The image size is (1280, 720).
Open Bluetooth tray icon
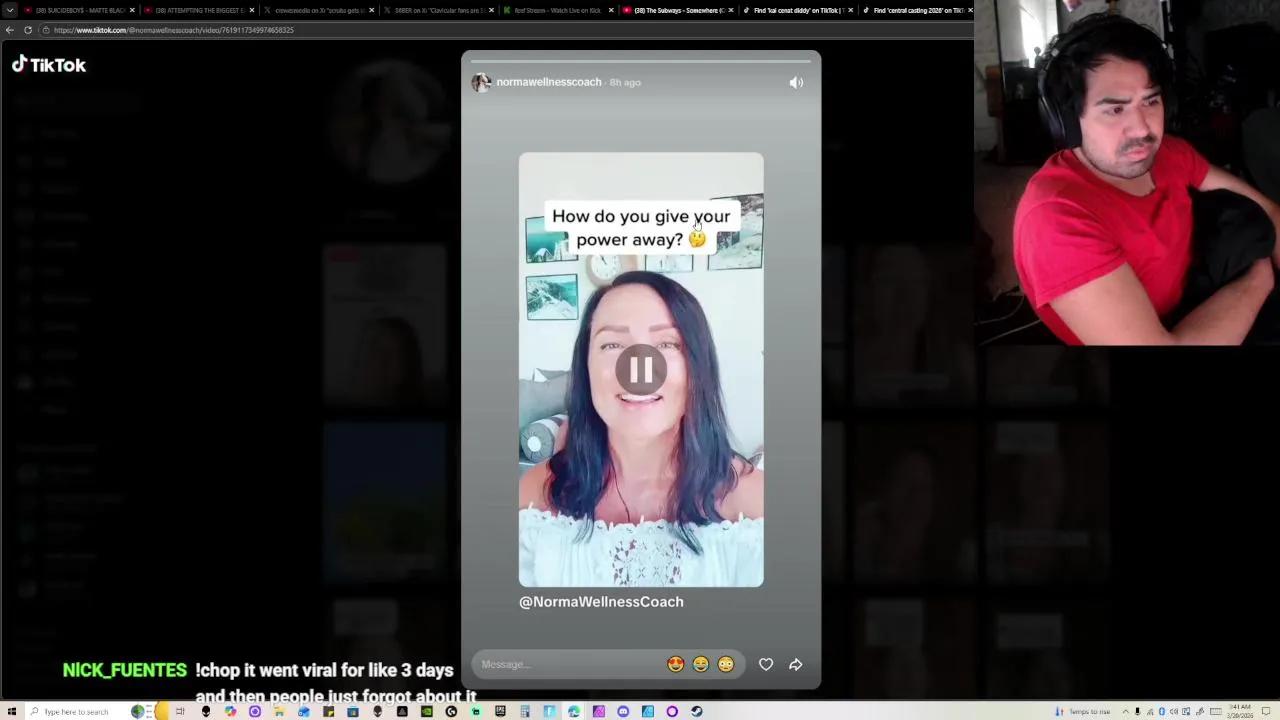coord(1162,712)
